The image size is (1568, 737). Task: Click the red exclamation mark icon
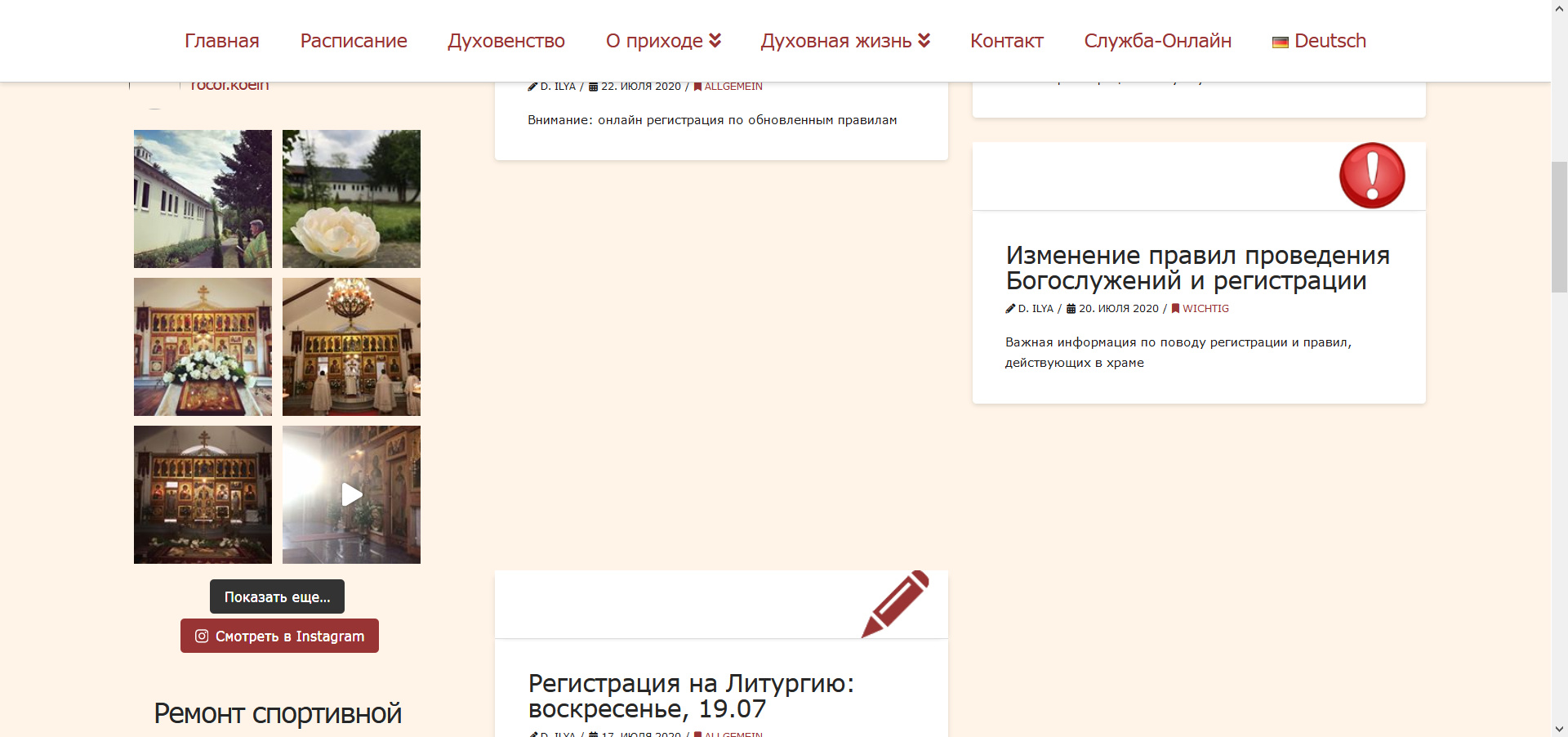tap(1372, 176)
